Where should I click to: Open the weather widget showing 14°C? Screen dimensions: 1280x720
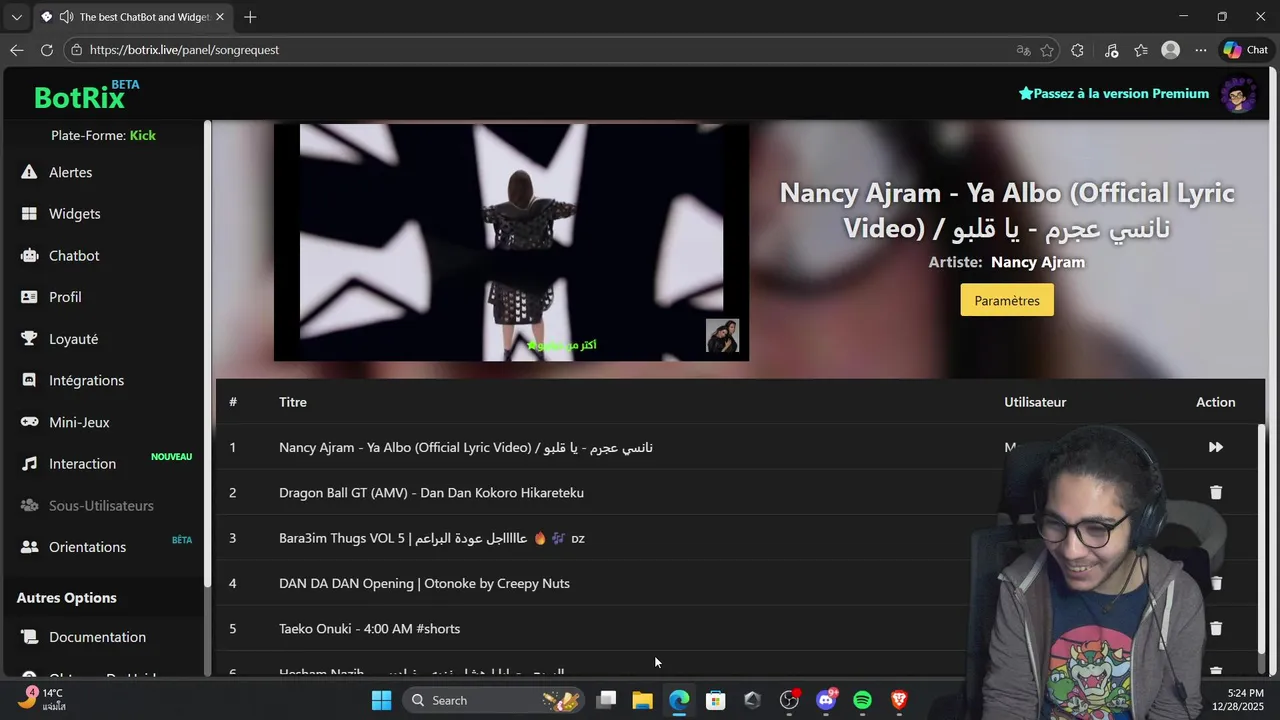(42, 699)
